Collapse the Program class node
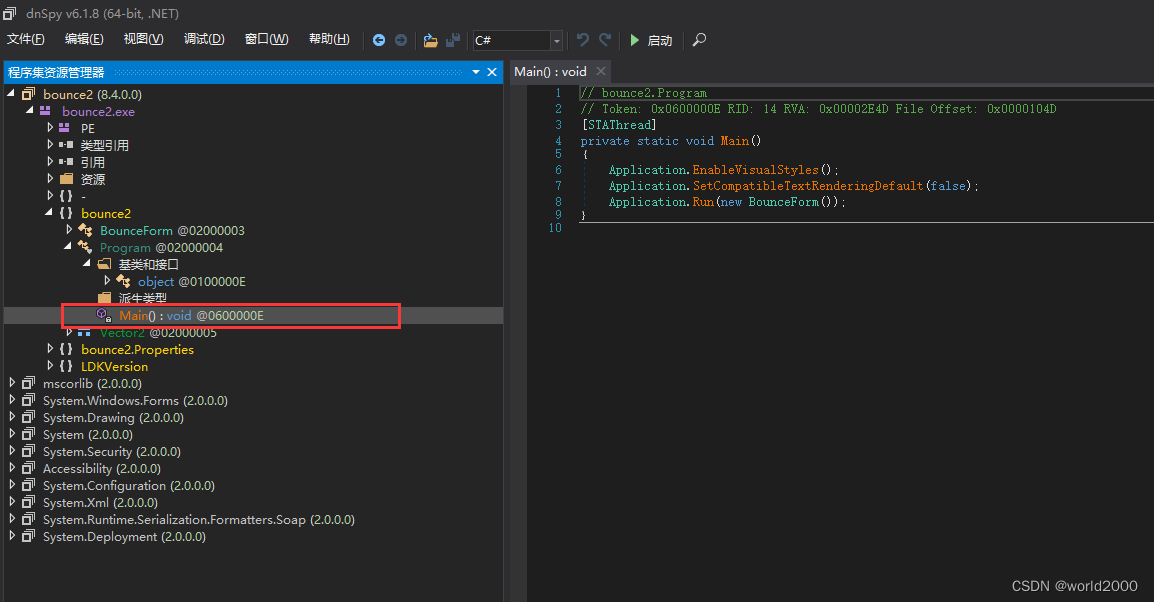 tap(68, 247)
